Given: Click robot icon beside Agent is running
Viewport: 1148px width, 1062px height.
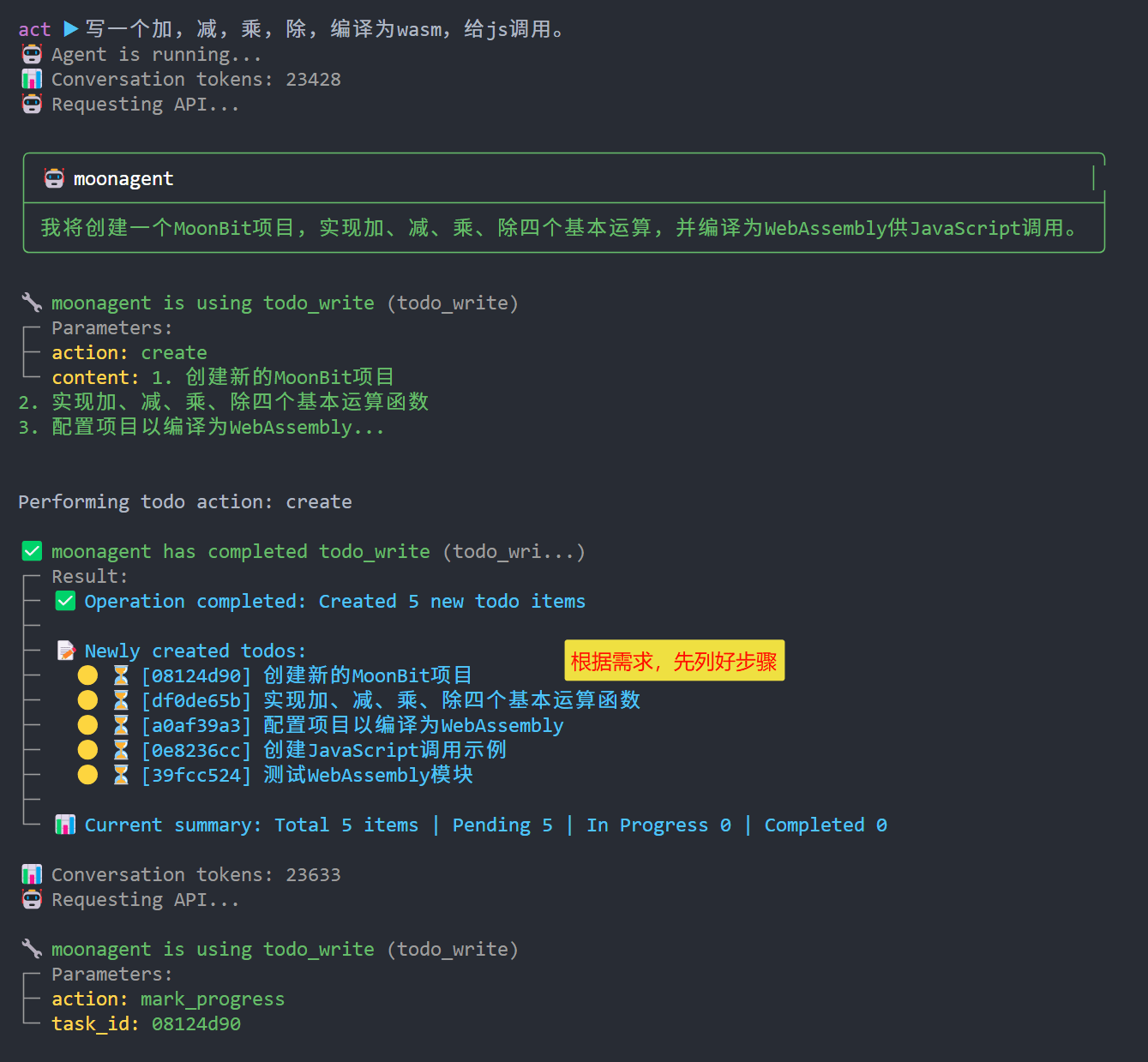Looking at the screenshot, I should [32, 55].
